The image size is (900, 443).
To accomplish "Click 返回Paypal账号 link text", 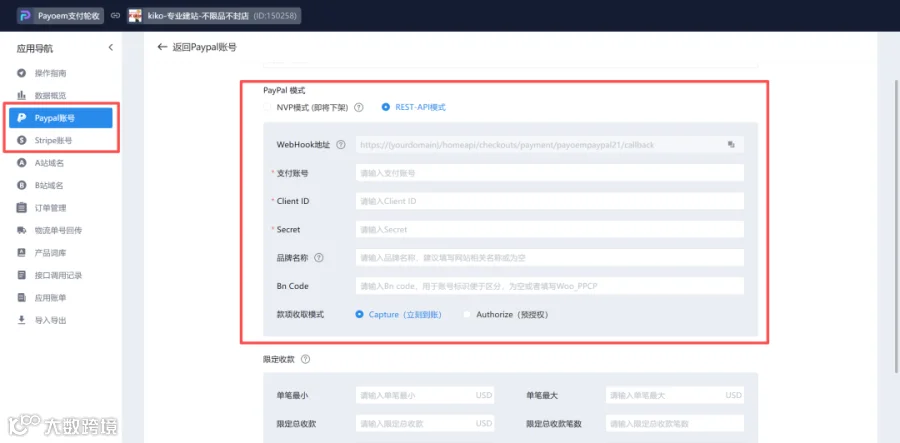I will click(204, 47).
